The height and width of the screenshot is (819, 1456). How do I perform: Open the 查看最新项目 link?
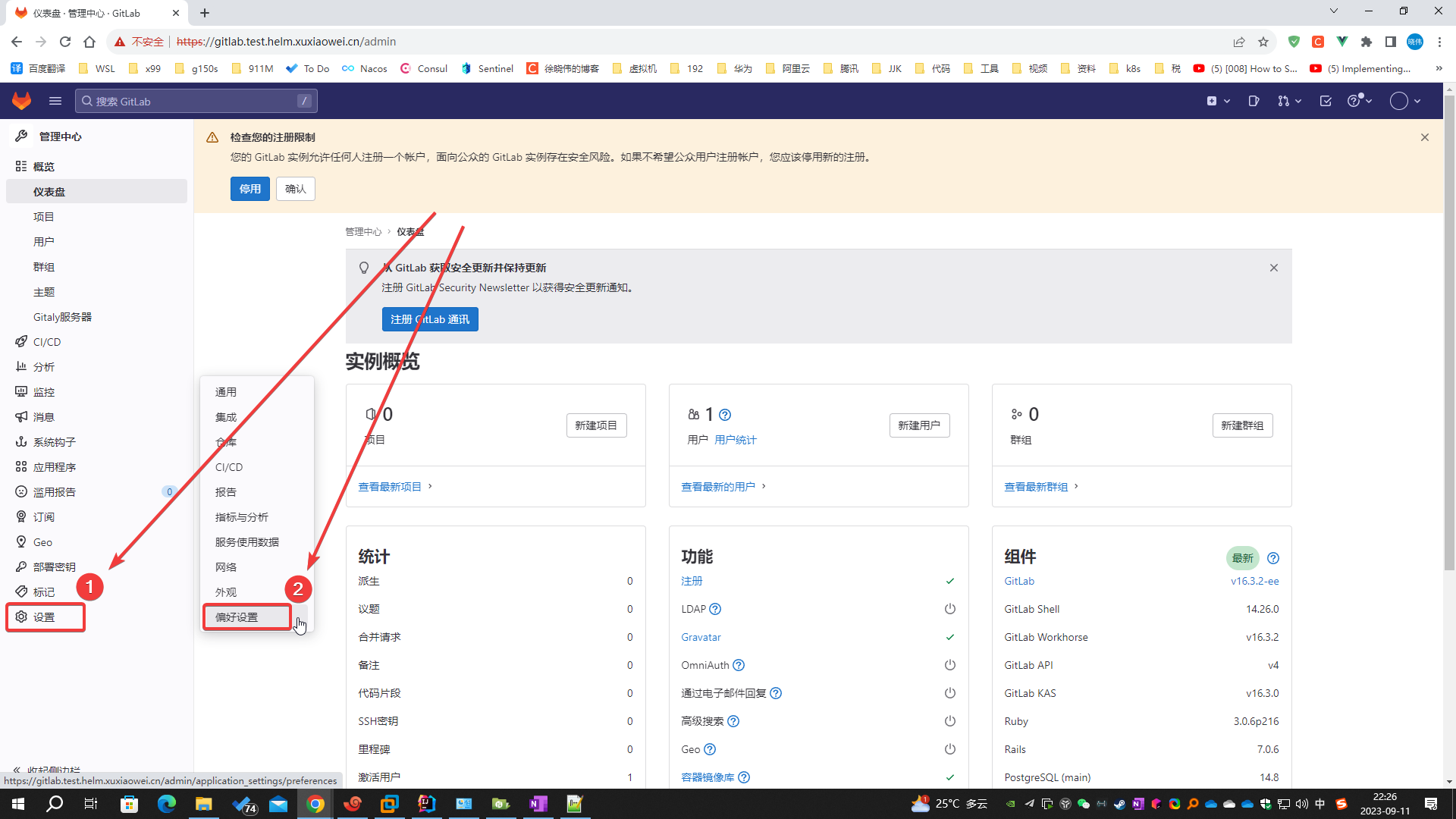390,487
